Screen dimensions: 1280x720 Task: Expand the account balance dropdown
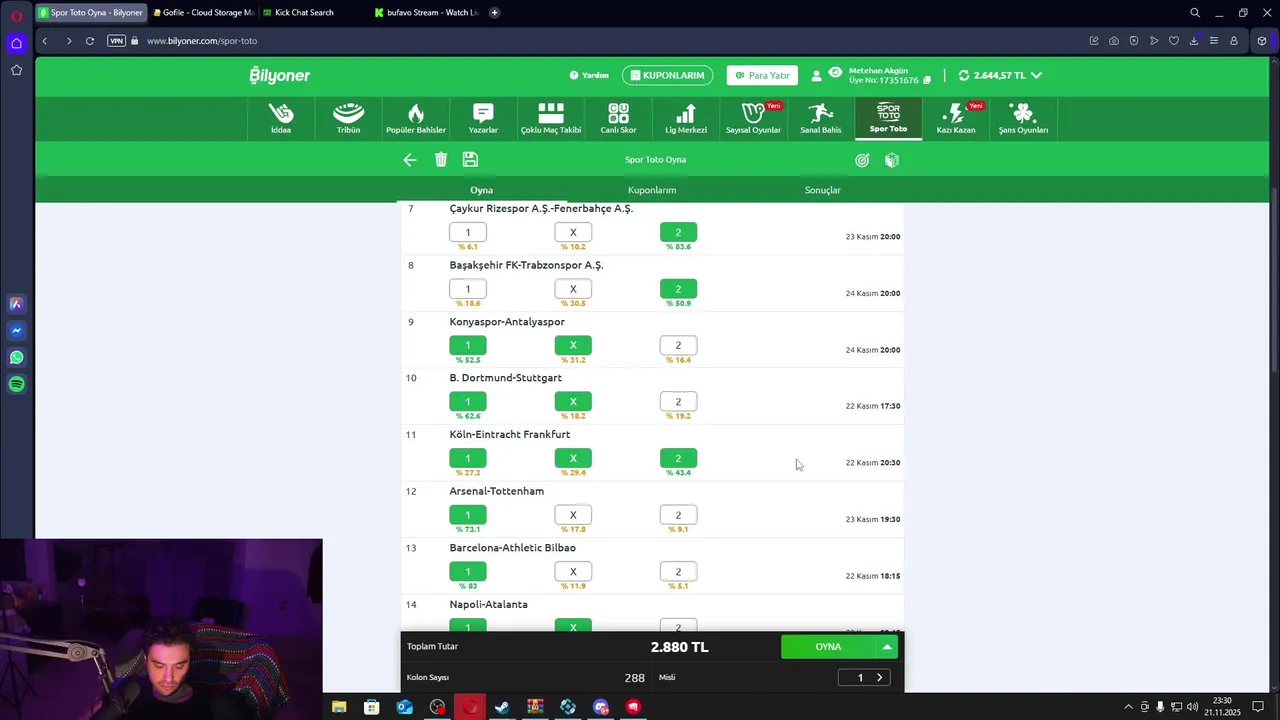click(1036, 75)
